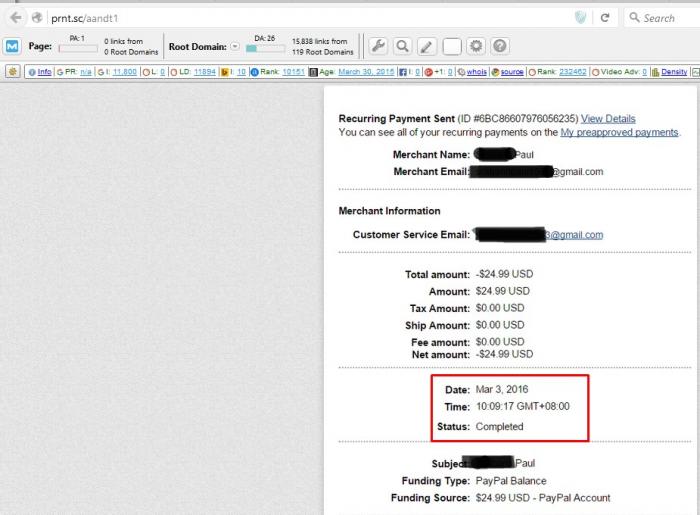The width and height of the screenshot is (700, 515).
Task: Click the Alexa Rank 10151 link
Action: pos(294,71)
